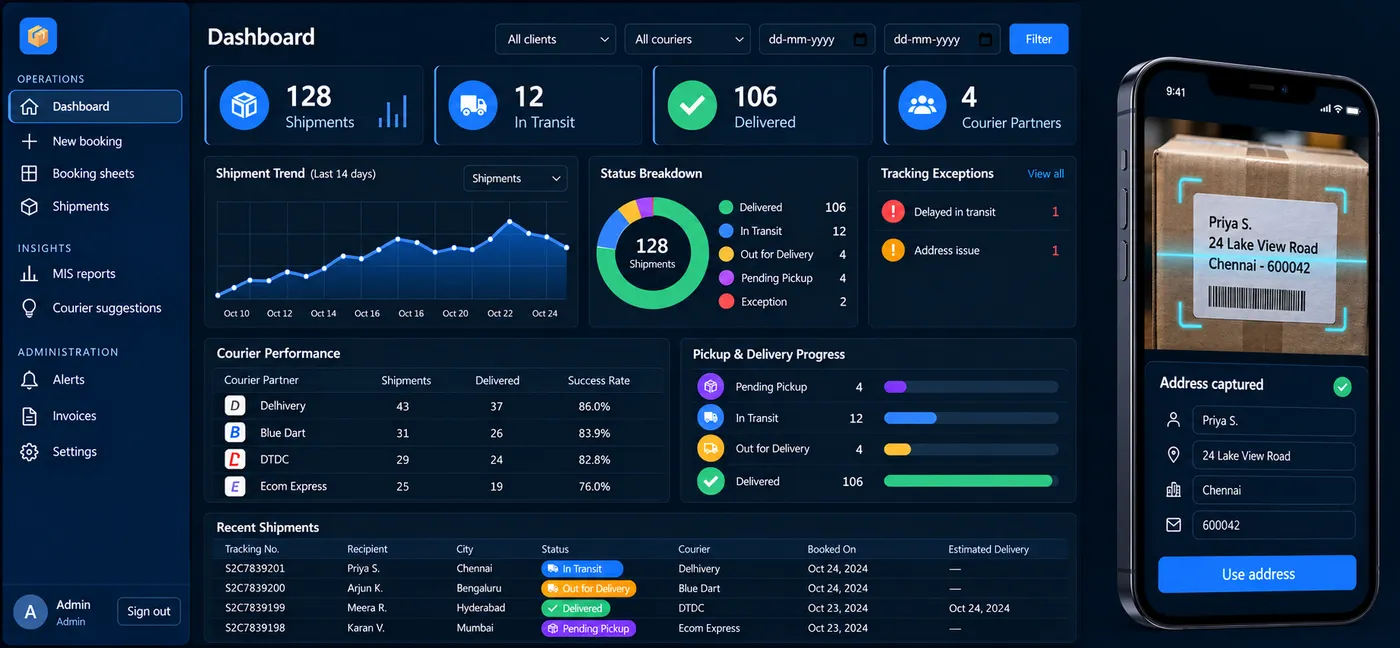The image size is (1400, 648).
Task: Click the Admin avatar circle
Action: (30, 612)
